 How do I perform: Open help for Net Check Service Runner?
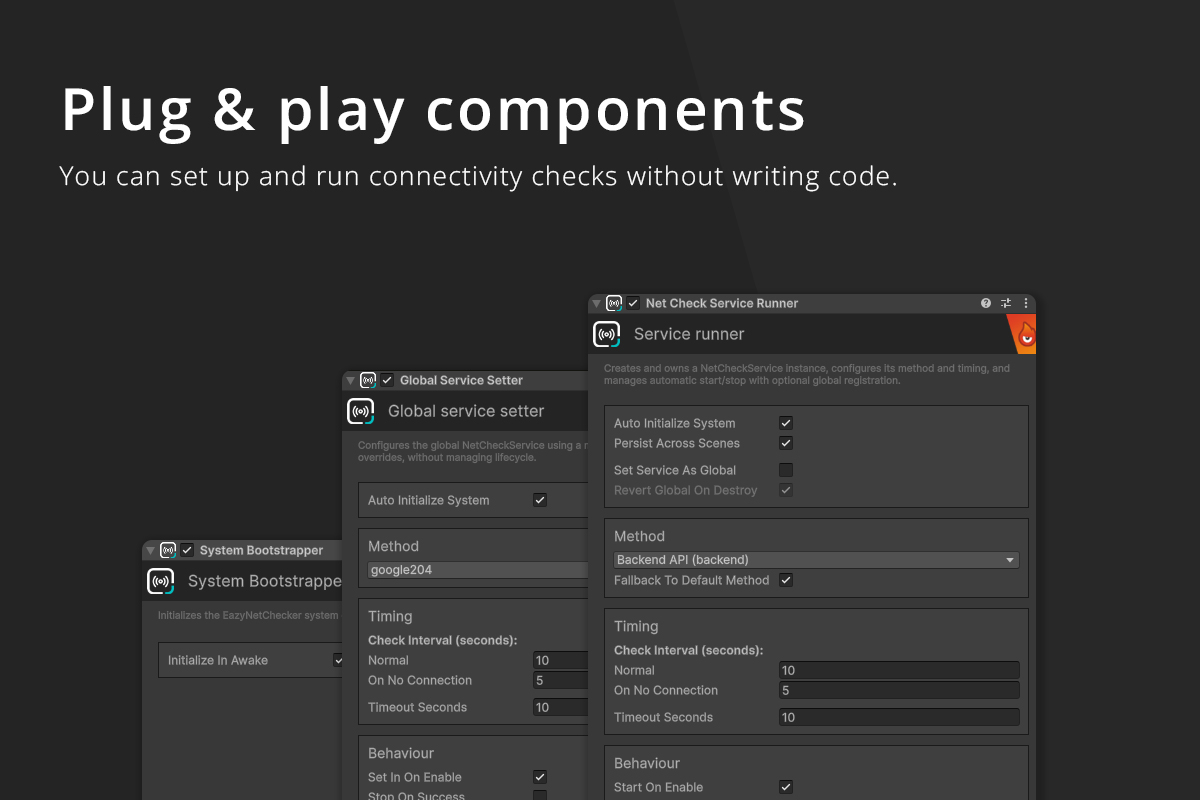tap(986, 303)
